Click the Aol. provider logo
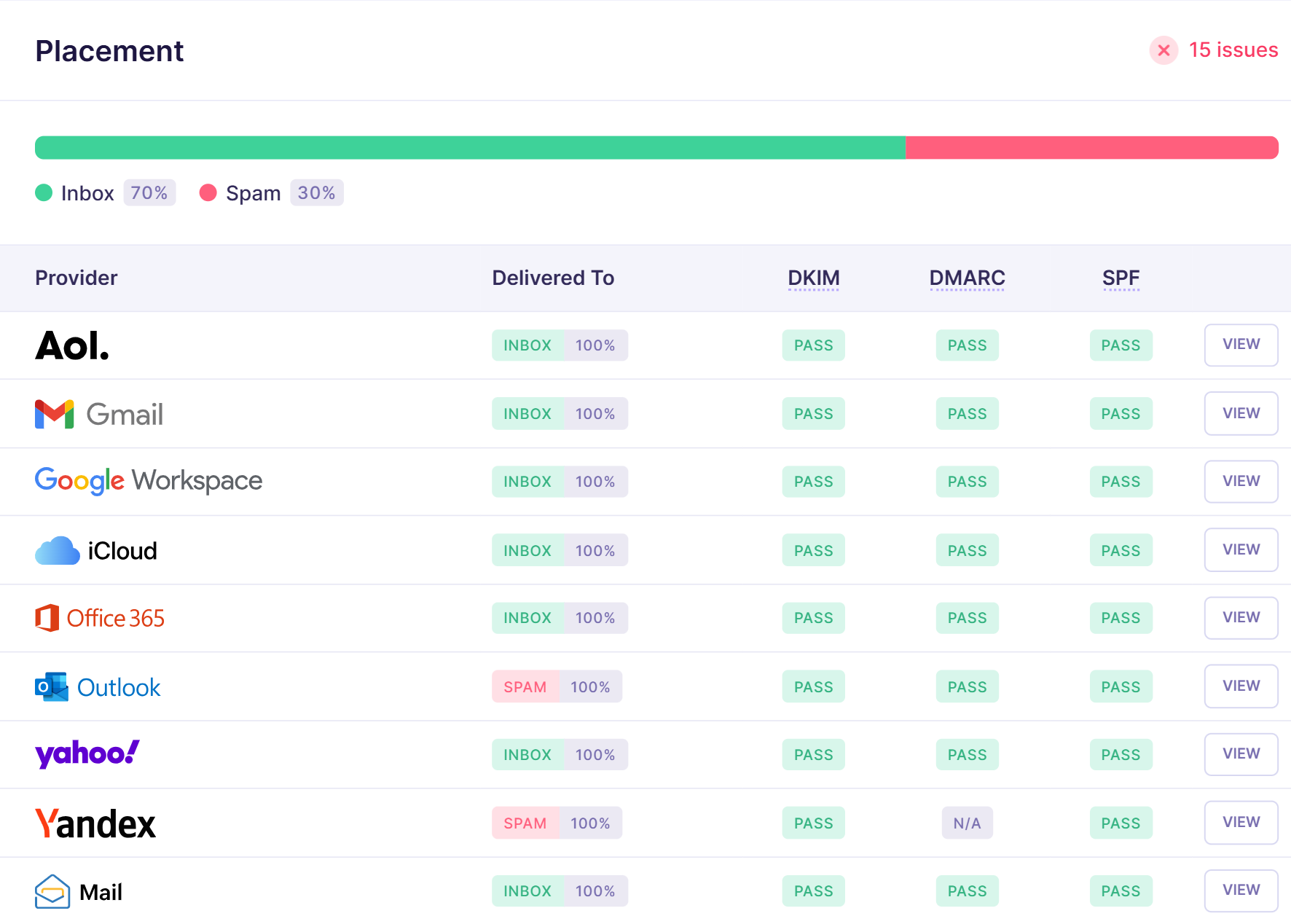This screenshot has height=924, width=1291. pos(72,345)
